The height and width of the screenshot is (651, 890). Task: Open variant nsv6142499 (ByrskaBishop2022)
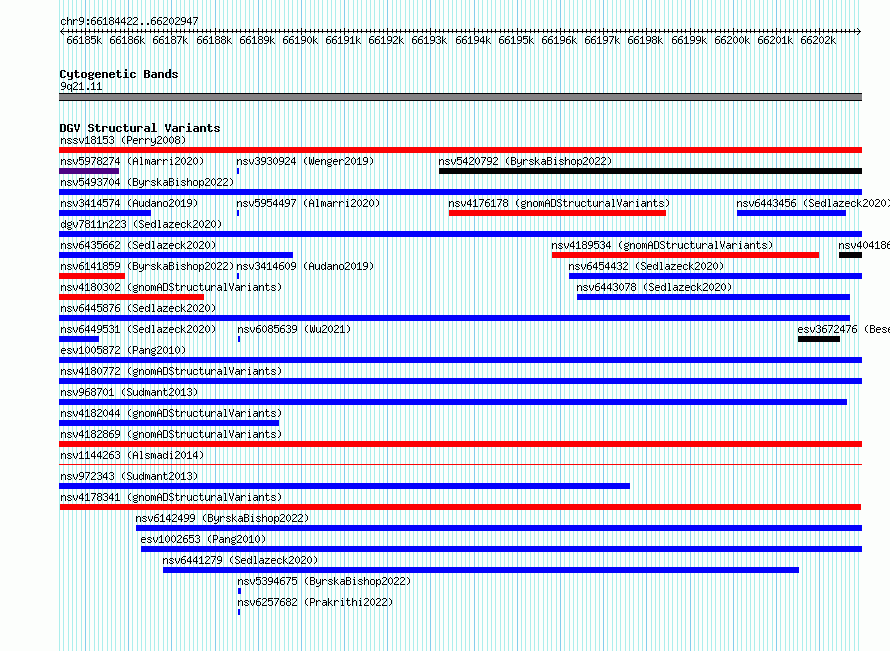pos(222,518)
